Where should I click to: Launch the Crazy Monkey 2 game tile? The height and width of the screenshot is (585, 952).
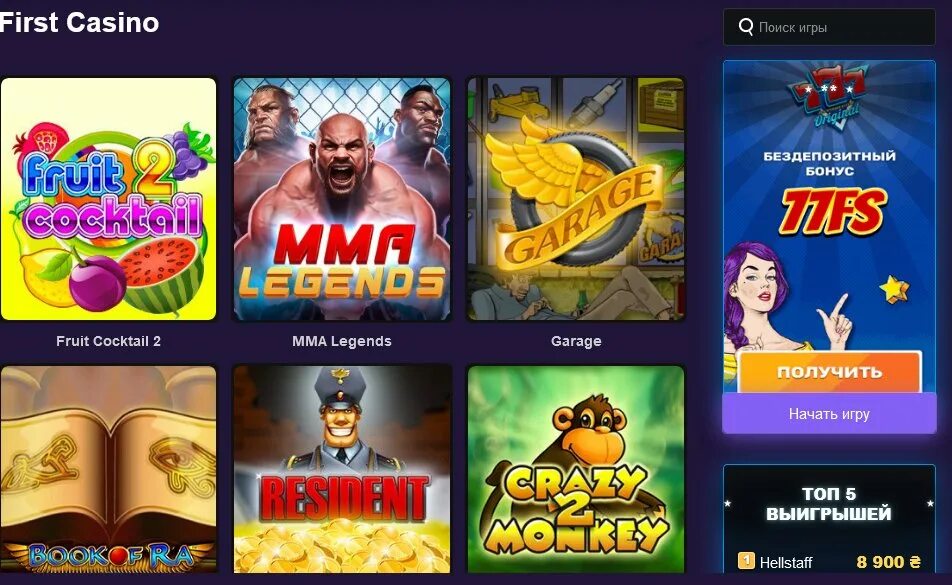click(x=576, y=469)
